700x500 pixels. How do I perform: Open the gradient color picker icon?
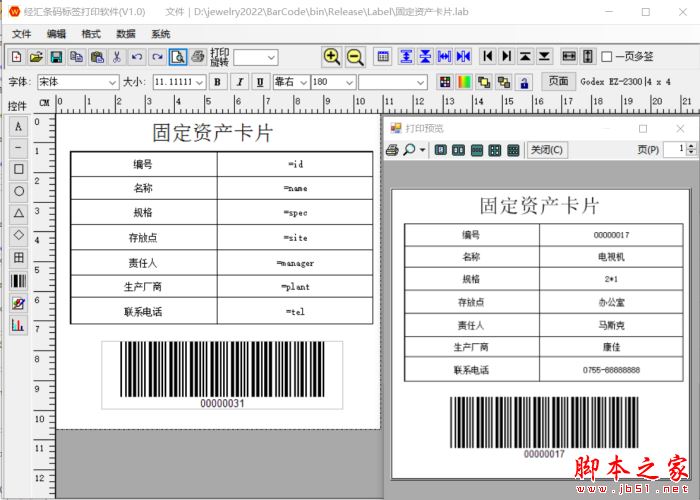coord(465,82)
